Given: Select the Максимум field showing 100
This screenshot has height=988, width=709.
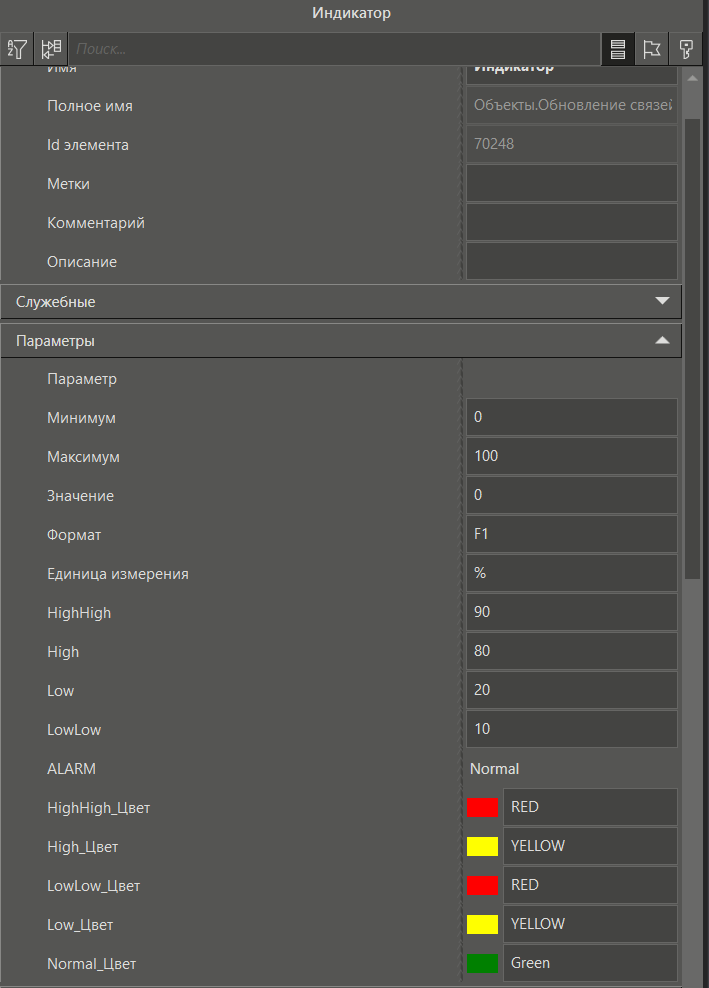Looking at the screenshot, I should (571, 455).
